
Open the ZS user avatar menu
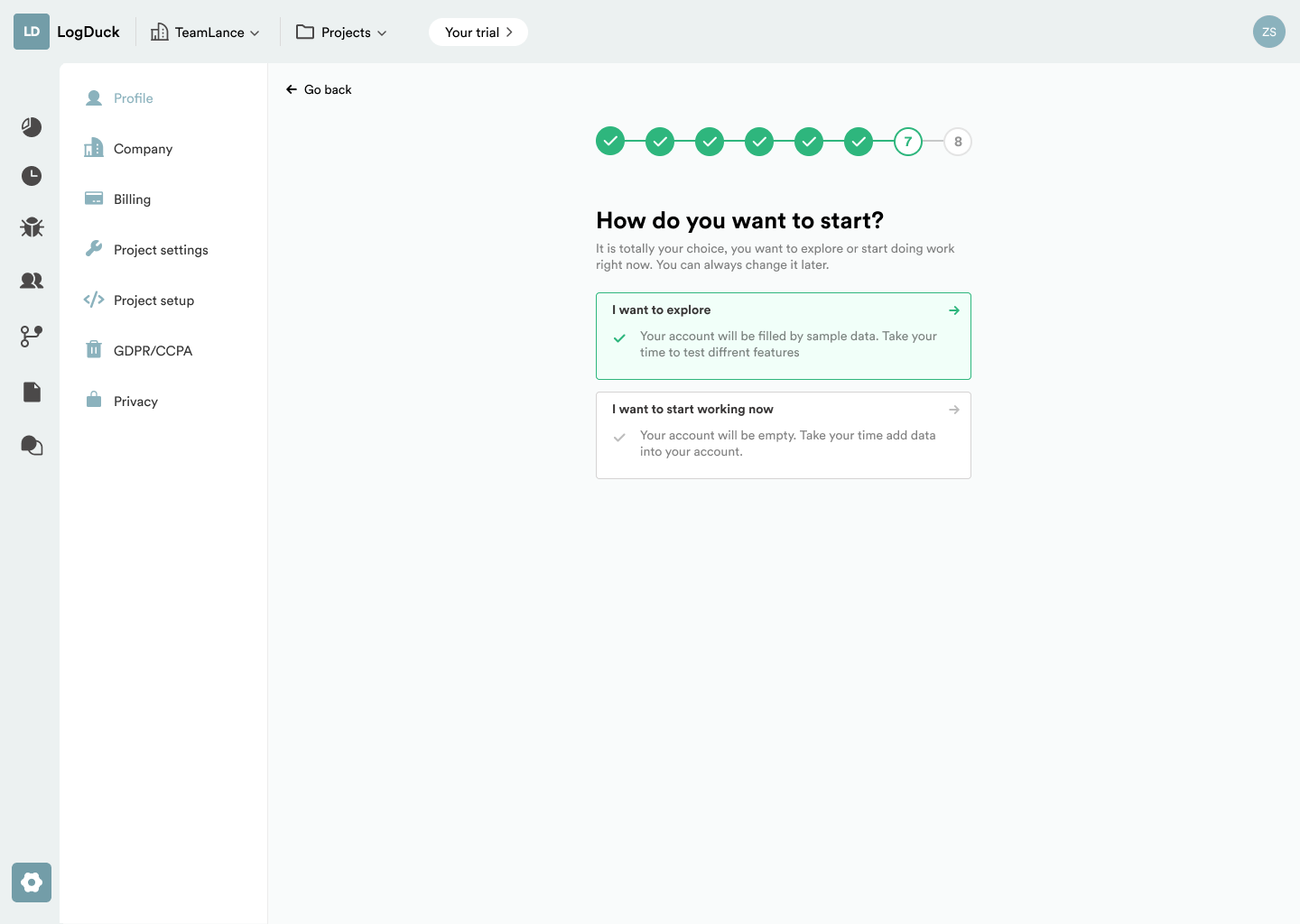[x=1268, y=32]
